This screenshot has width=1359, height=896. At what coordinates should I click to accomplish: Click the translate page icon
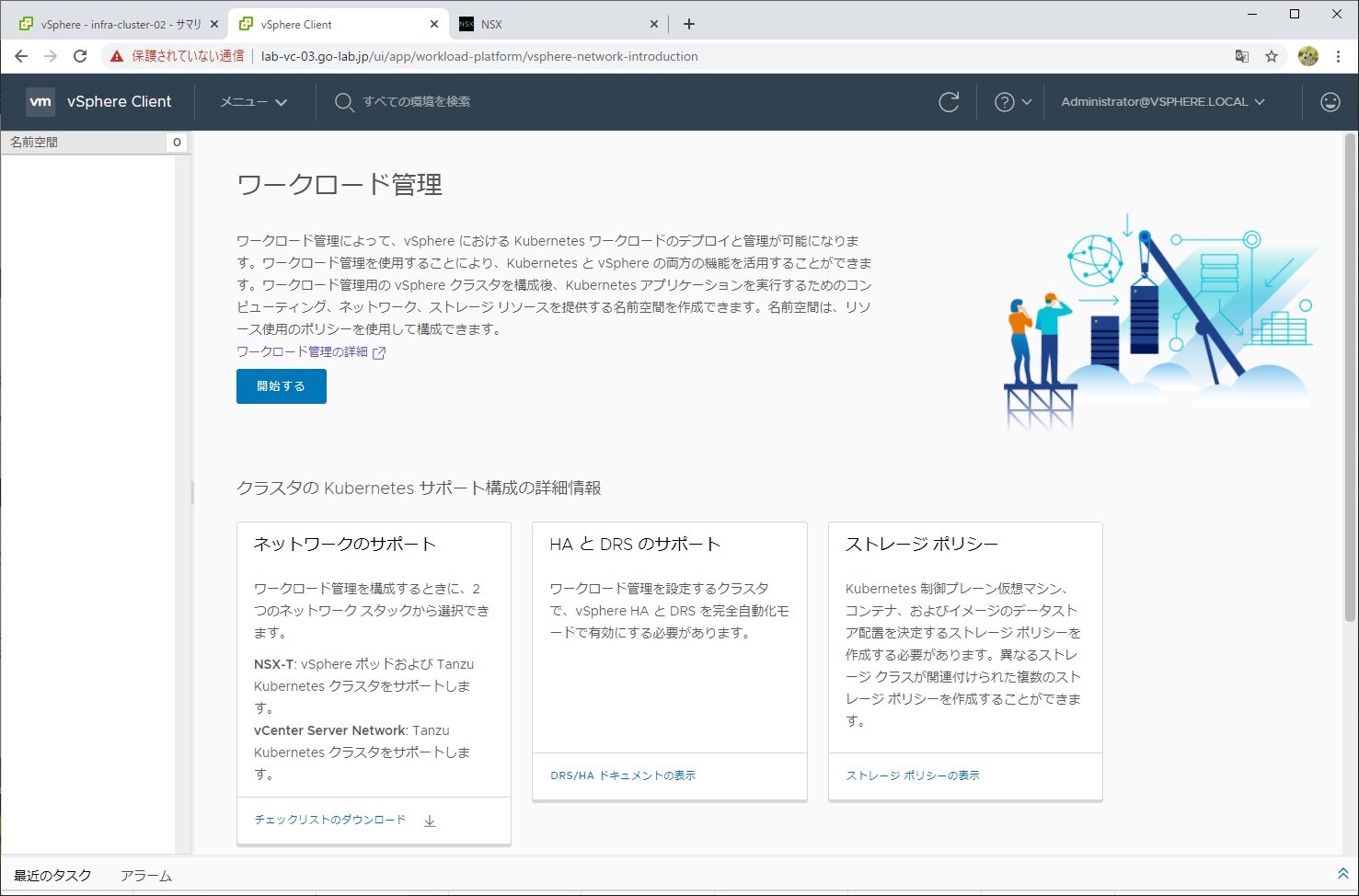point(1242,56)
